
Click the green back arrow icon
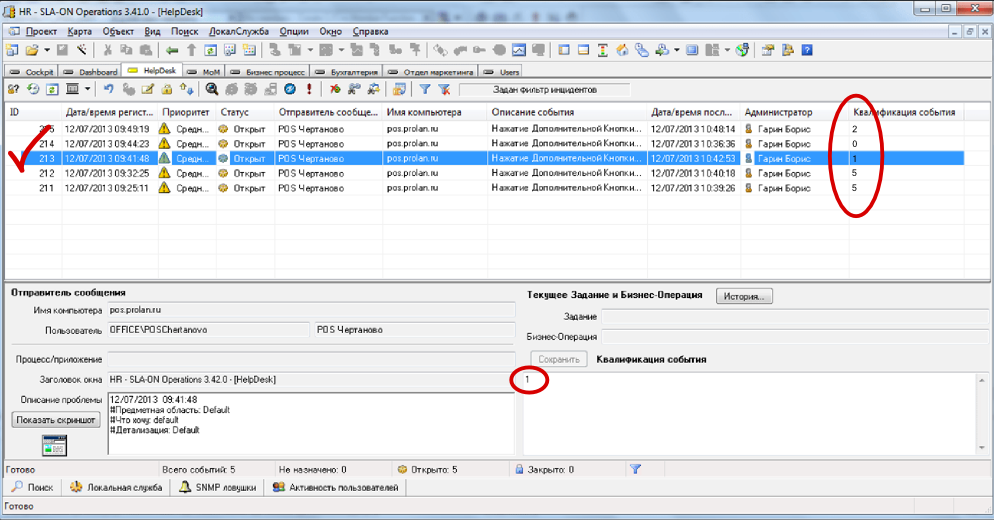(172, 50)
